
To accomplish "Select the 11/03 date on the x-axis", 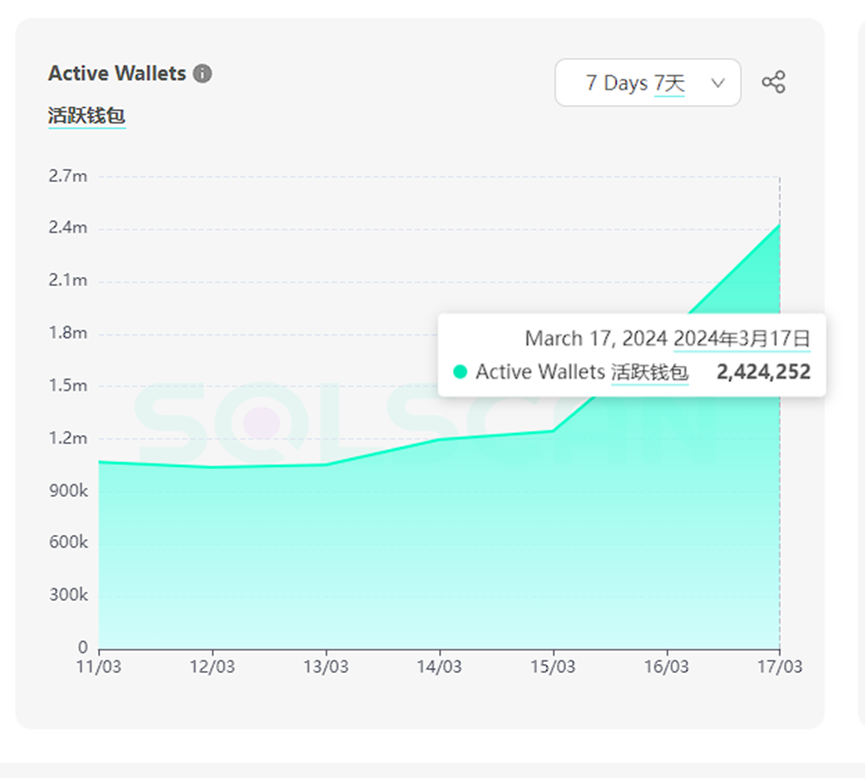I will point(99,667).
